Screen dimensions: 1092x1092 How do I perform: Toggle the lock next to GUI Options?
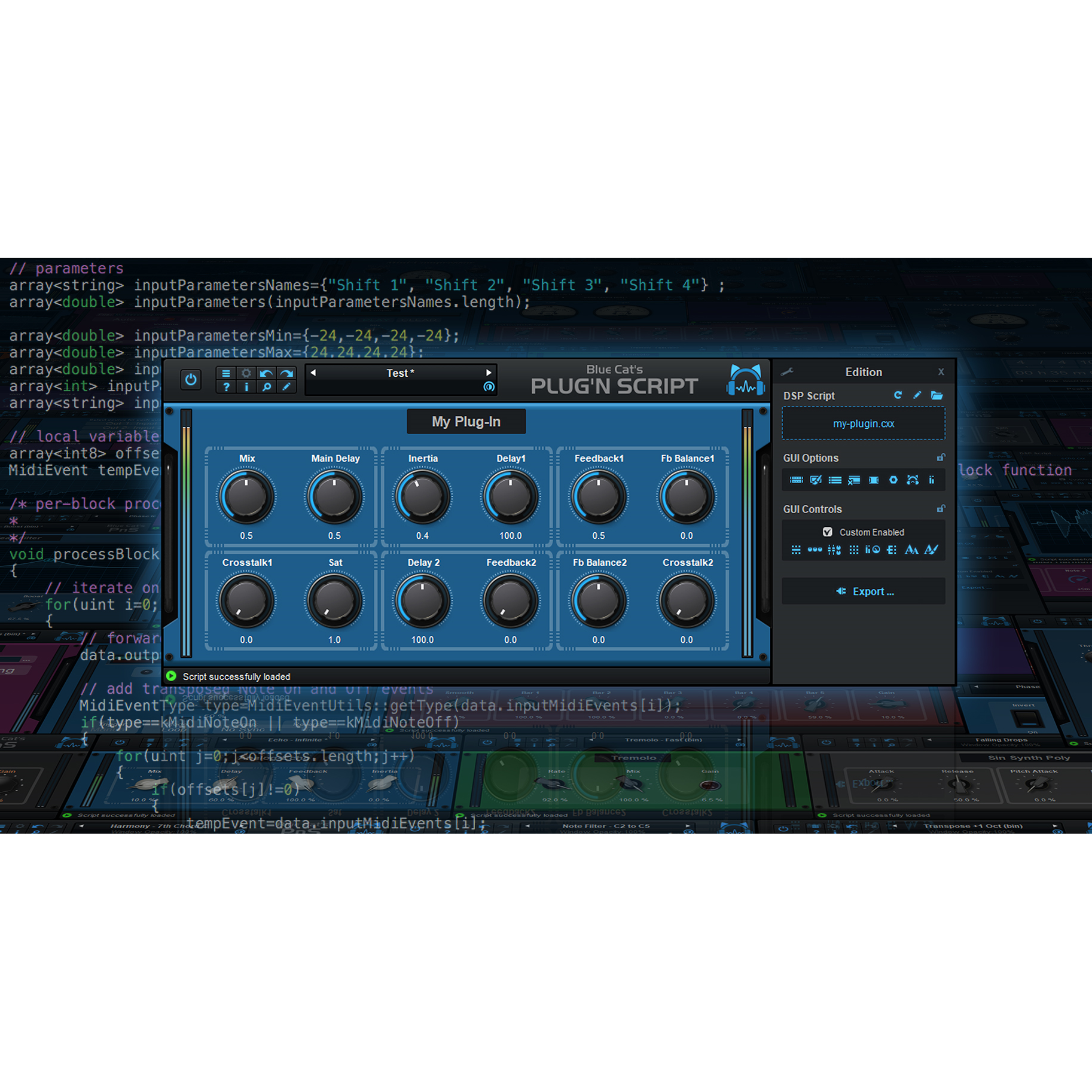(941, 457)
